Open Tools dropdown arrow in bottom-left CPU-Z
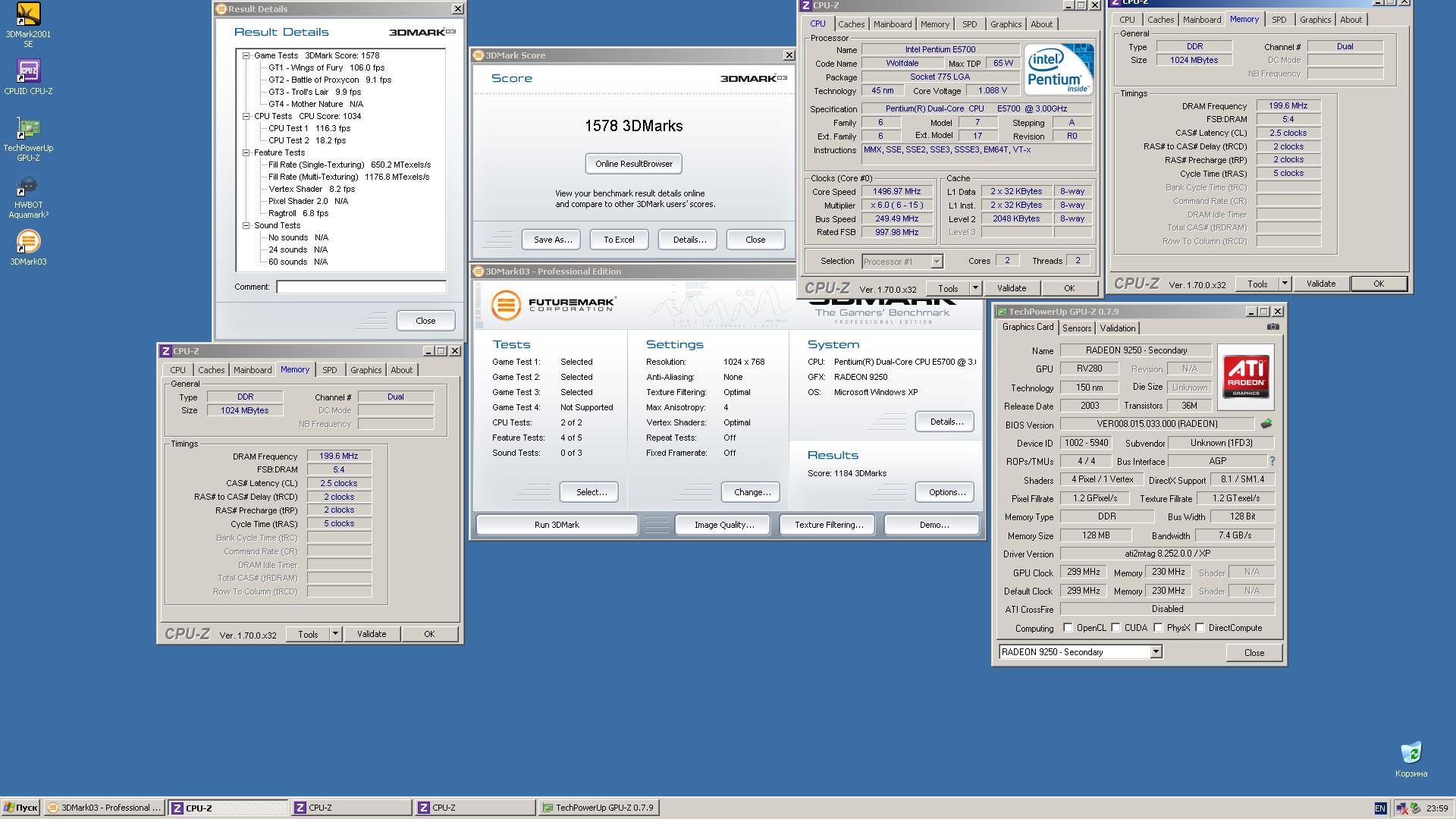 (x=335, y=634)
